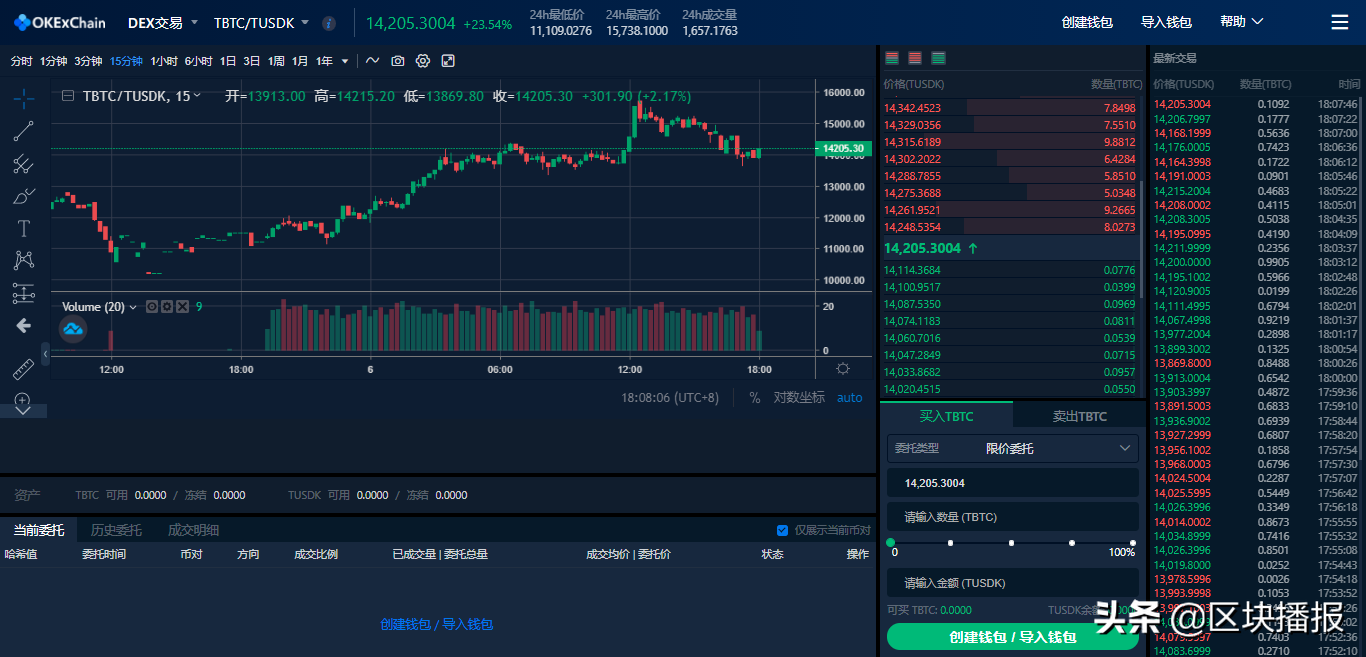Click 创建钱包 / 导入钱包 link in orders area
The height and width of the screenshot is (657, 1366).
(x=436, y=624)
